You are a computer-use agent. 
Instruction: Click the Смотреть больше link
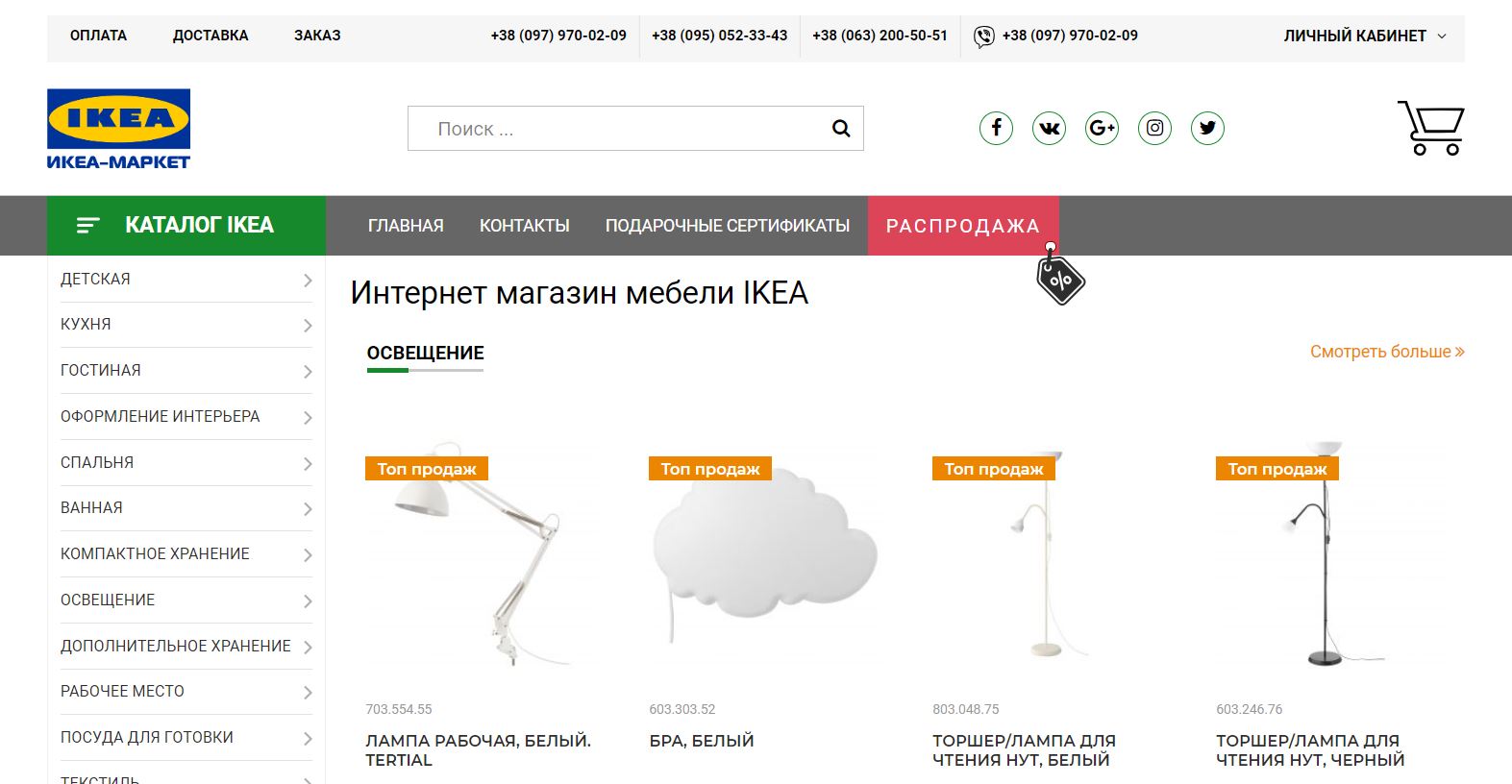click(x=1387, y=352)
